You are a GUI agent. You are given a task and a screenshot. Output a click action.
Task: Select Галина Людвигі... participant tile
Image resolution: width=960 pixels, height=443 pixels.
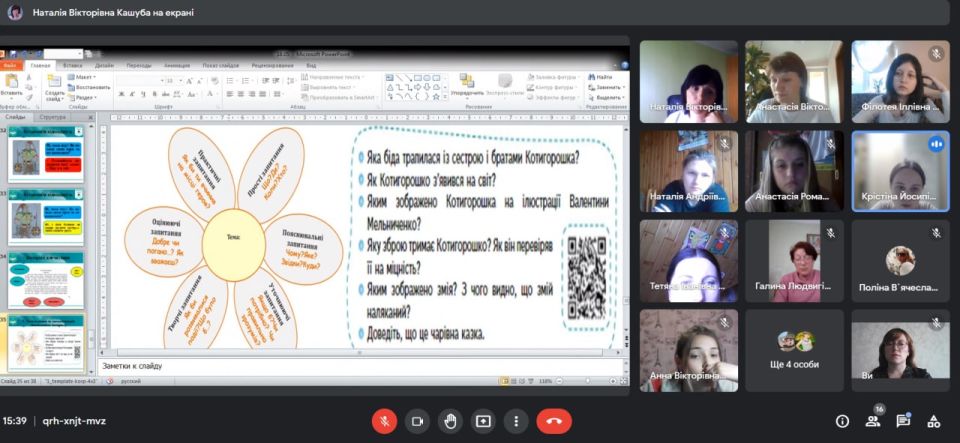point(794,261)
